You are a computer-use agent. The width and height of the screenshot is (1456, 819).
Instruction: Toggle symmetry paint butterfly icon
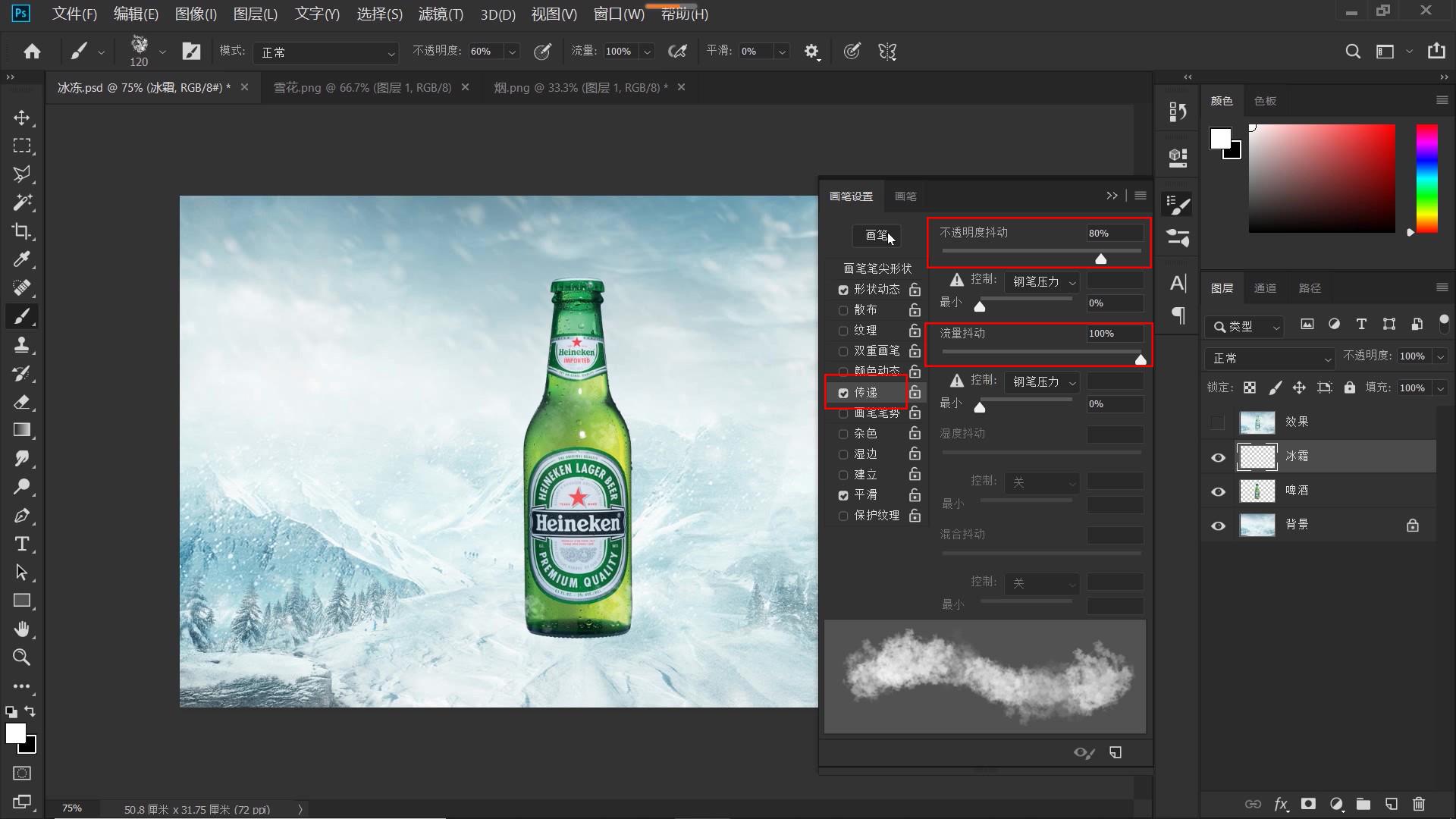(x=887, y=52)
